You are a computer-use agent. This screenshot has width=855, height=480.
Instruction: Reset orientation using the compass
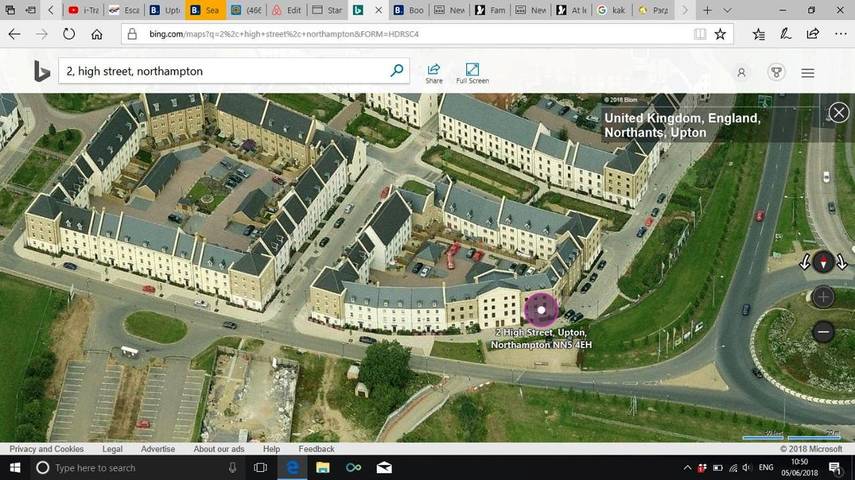point(823,263)
